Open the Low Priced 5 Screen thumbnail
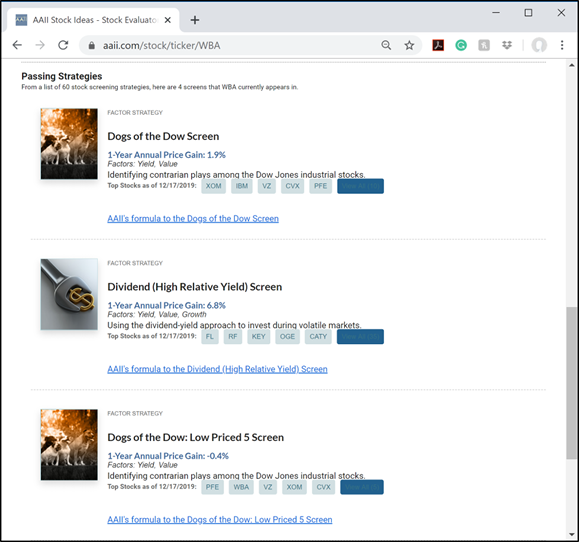This screenshot has height=542, width=579. point(69,445)
